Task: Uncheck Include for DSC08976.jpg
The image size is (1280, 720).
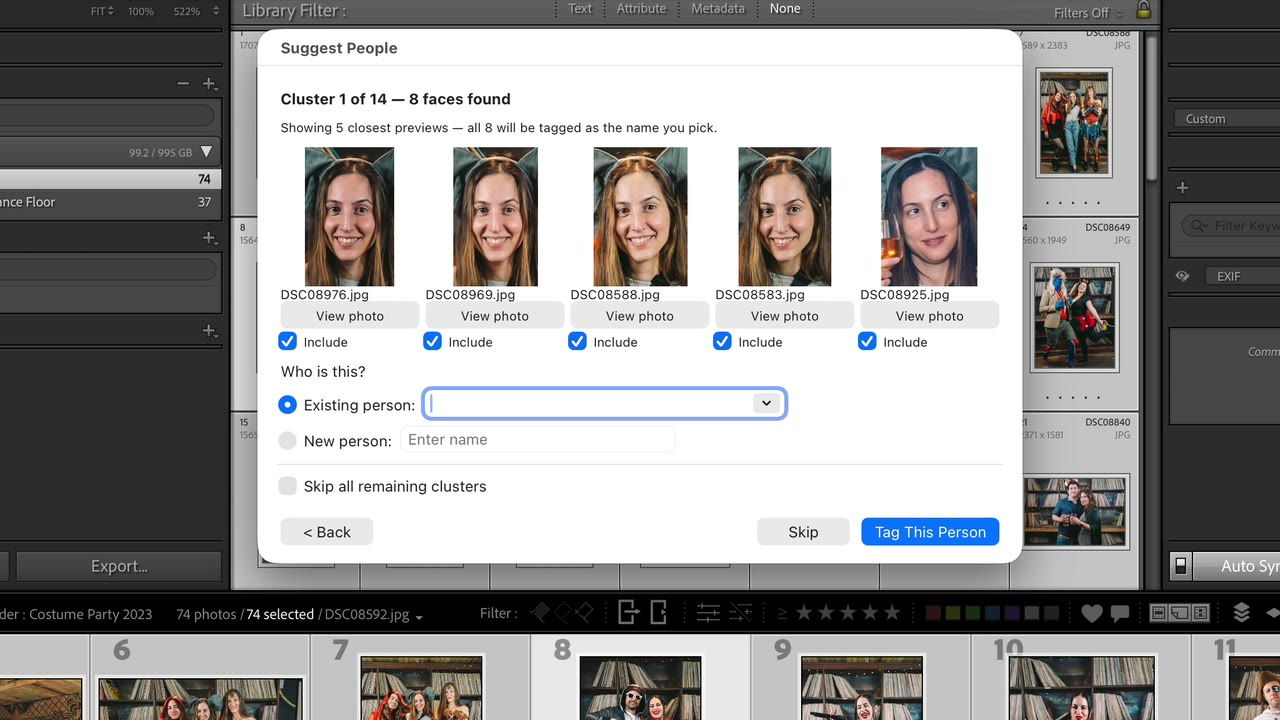Action: click(288, 342)
